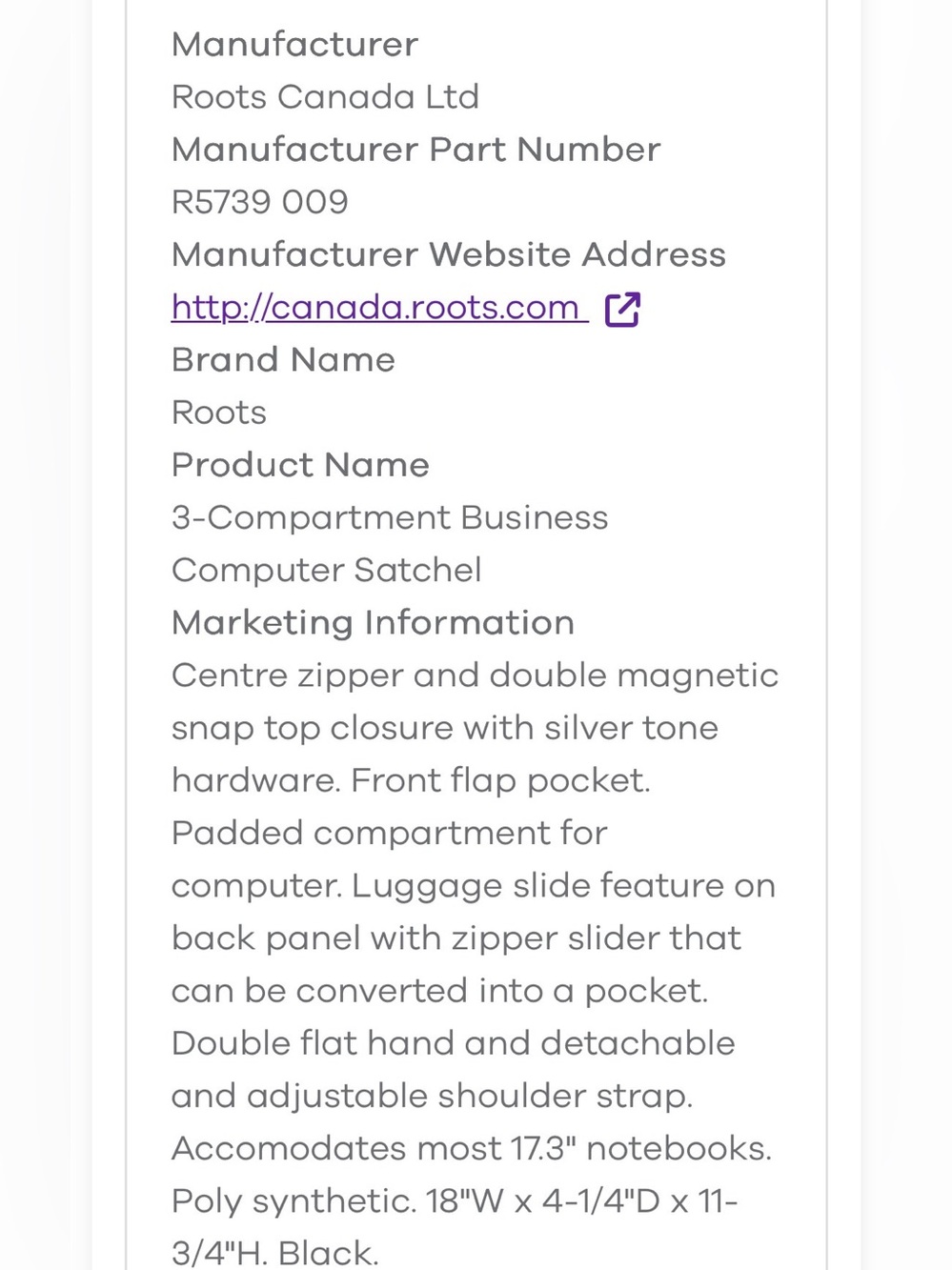The image size is (952, 1270).
Task: Select the Manufacturer heading label
Action: 294,45
